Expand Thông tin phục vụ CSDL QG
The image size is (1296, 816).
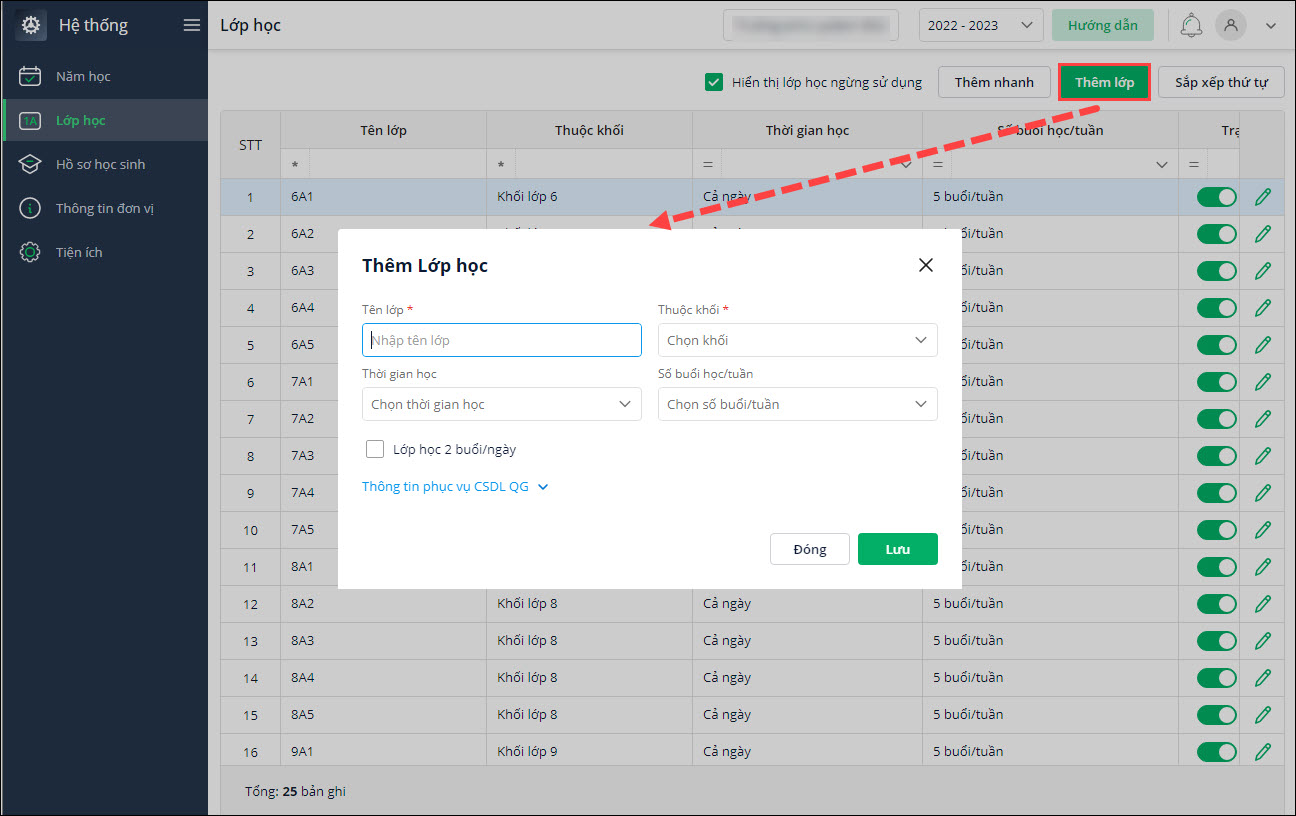455,487
